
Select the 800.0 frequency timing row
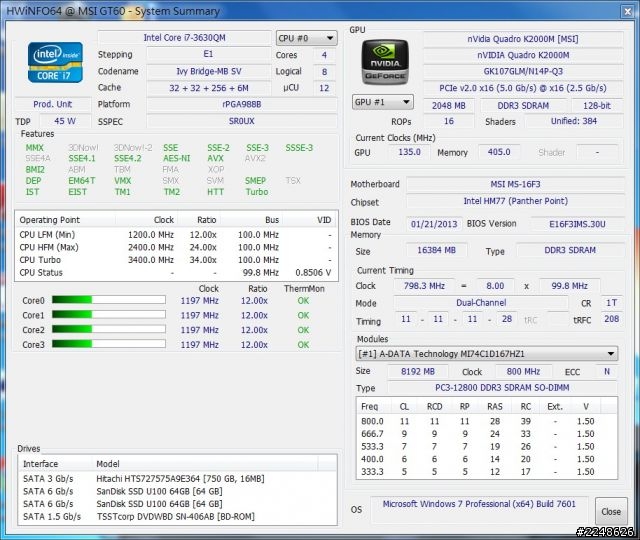[x=487, y=421]
